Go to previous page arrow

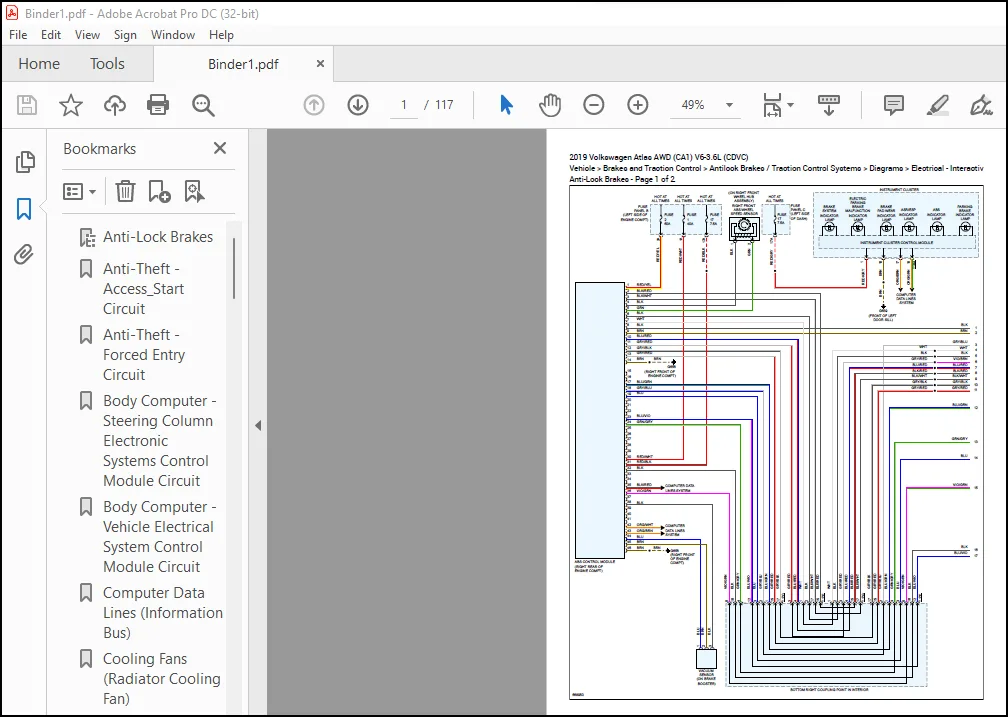point(314,105)
